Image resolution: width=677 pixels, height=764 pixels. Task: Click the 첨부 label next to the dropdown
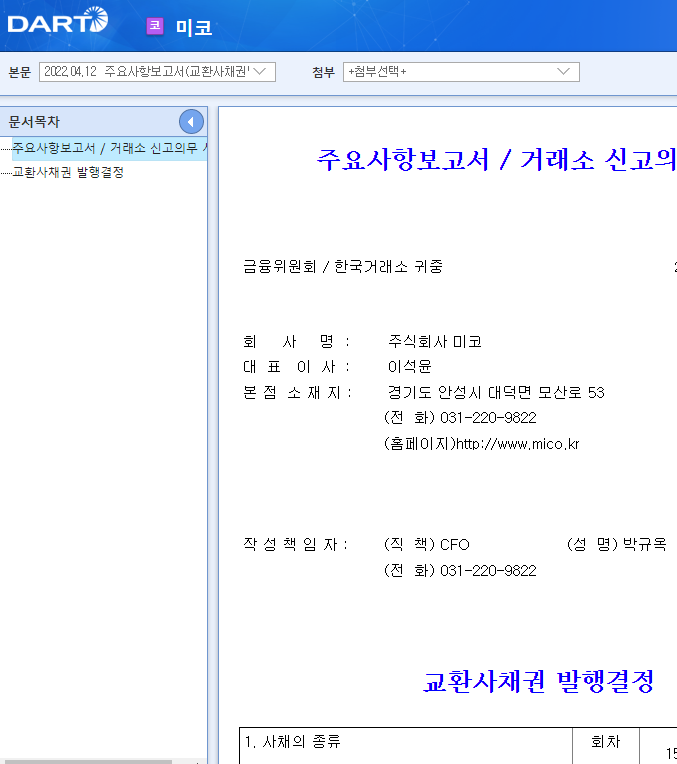(324, 72)
